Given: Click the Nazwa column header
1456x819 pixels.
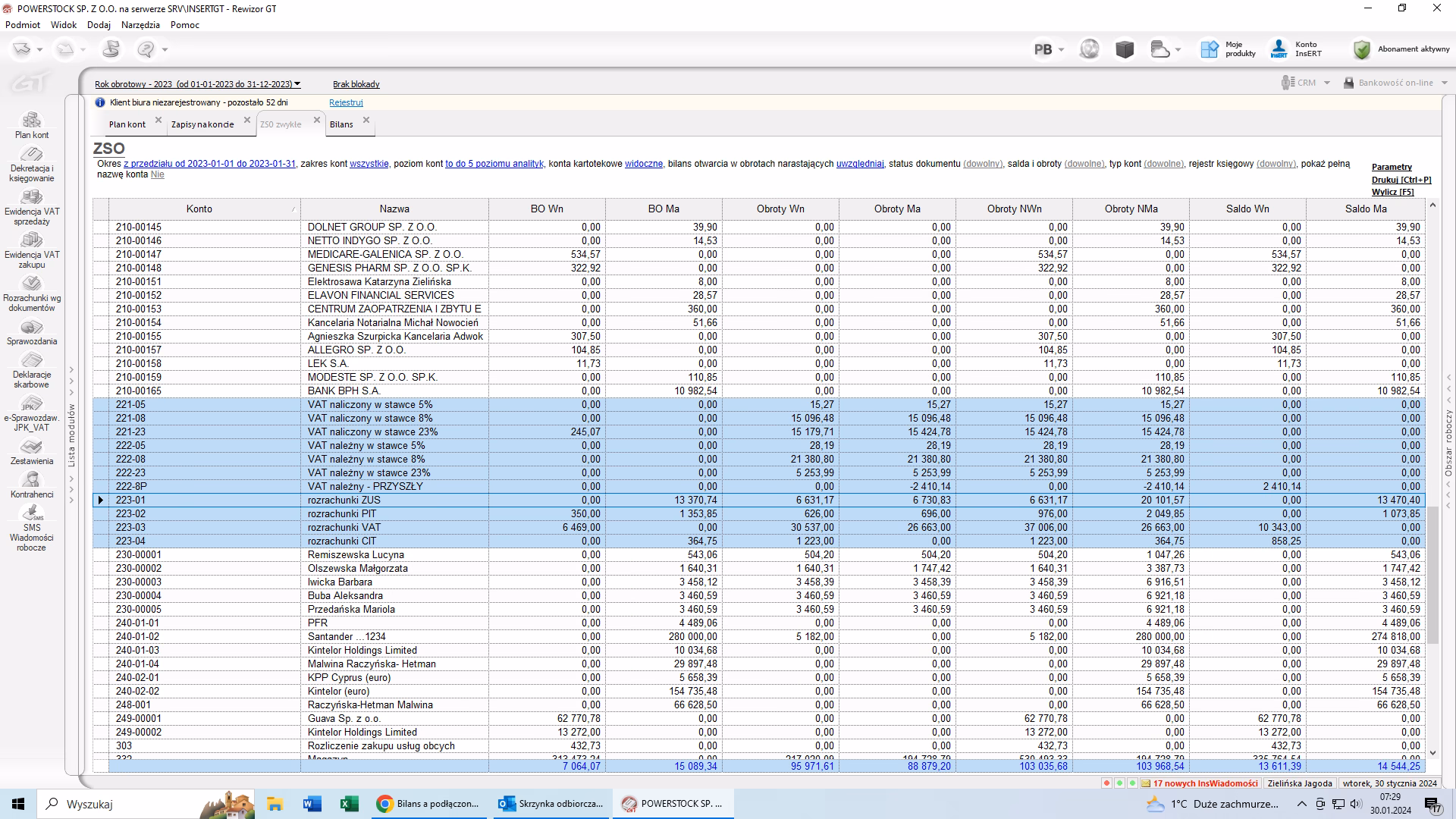Looking at the screenshot, I should [x=395, y=209].
